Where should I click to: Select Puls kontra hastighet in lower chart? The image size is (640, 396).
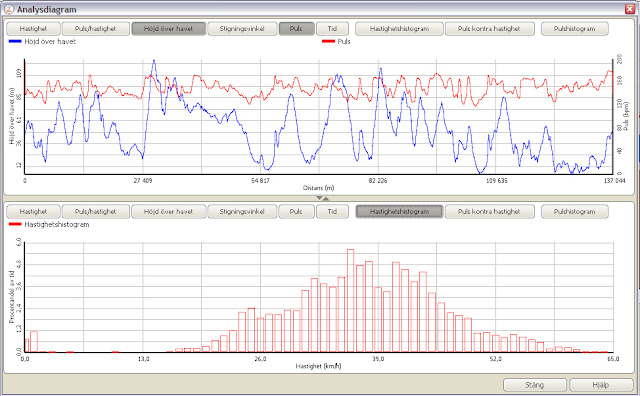[x=489, y=211]
